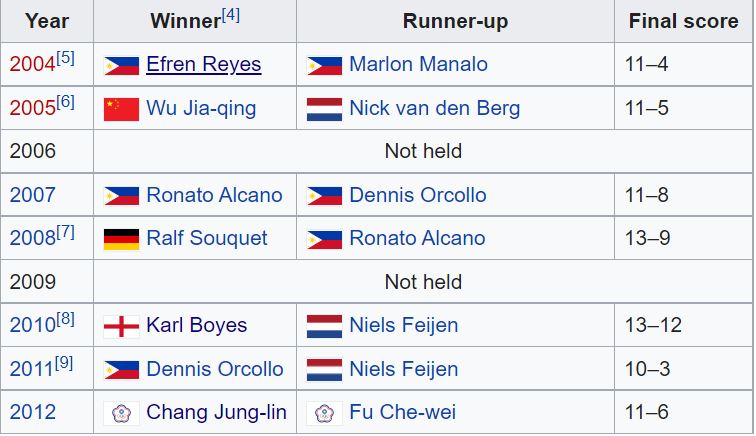Click the China flag beside Wu Jia-qing
Image resolution: width=756 pixels, height=436 pixels.
click(122, 109)
